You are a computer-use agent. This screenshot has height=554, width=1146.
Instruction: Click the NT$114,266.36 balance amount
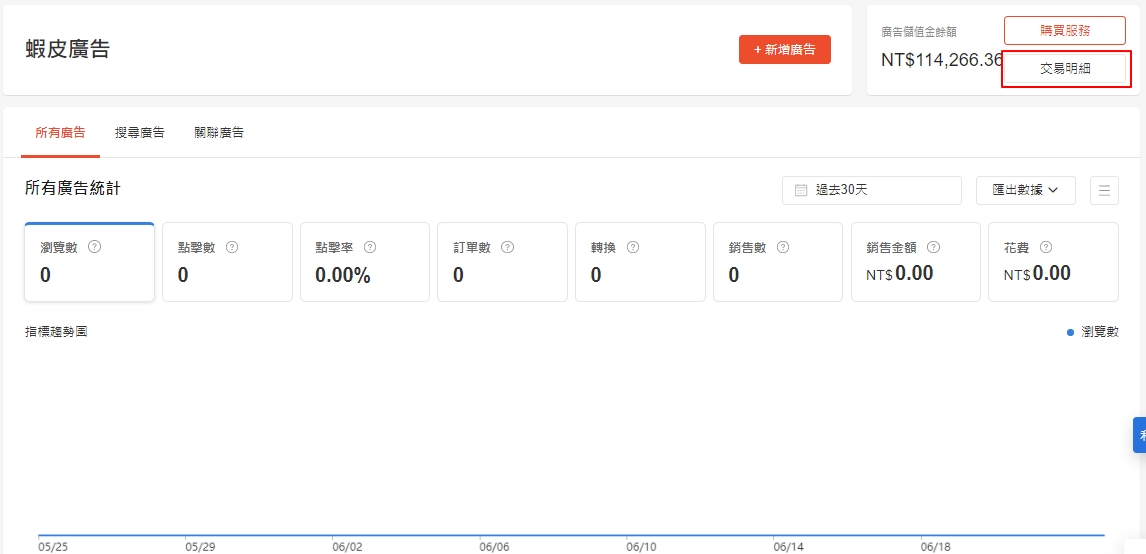942,60
